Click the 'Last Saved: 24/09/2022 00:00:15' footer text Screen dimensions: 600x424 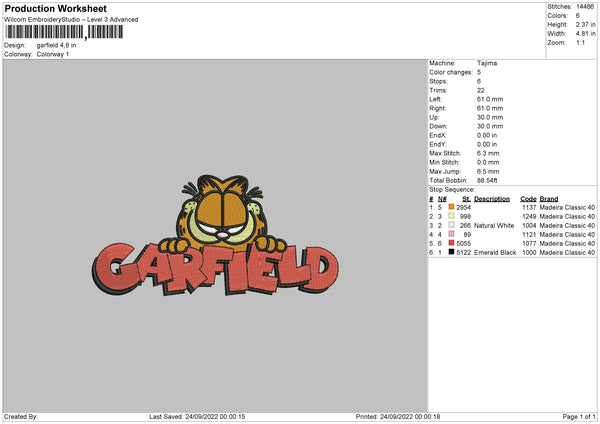click(x=197, y=417)
